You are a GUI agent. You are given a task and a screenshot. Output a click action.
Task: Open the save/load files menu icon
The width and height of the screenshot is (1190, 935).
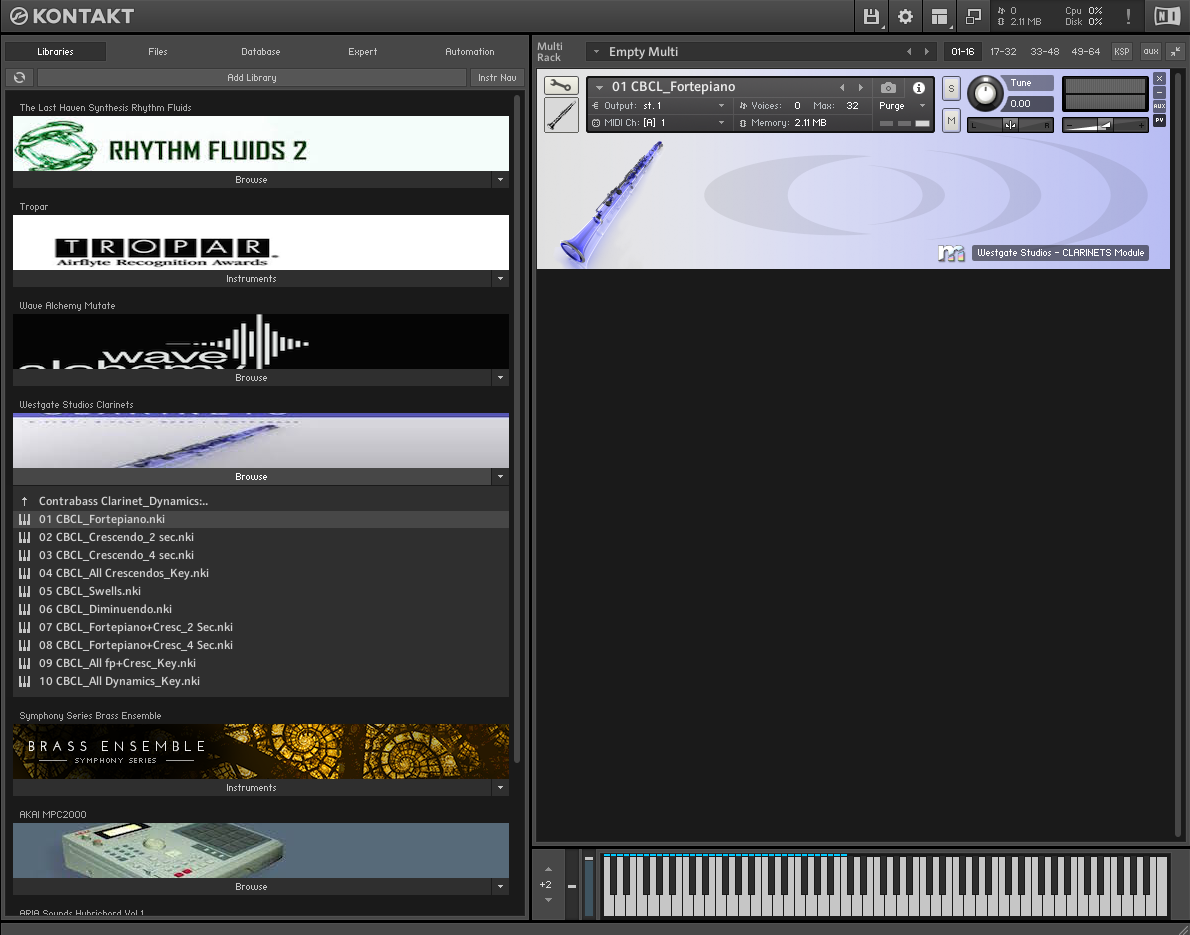pyautogui.click(x=871, y=16)
